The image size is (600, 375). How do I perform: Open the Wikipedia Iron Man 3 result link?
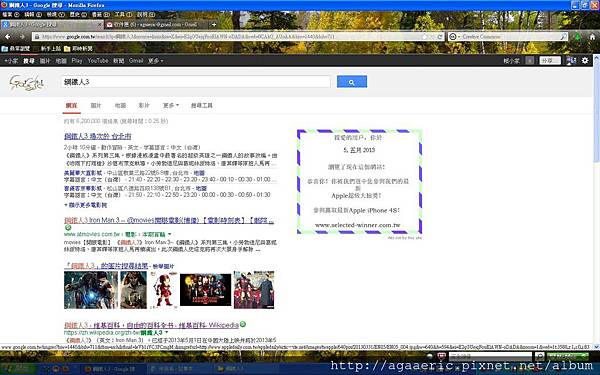pos(151,325)
